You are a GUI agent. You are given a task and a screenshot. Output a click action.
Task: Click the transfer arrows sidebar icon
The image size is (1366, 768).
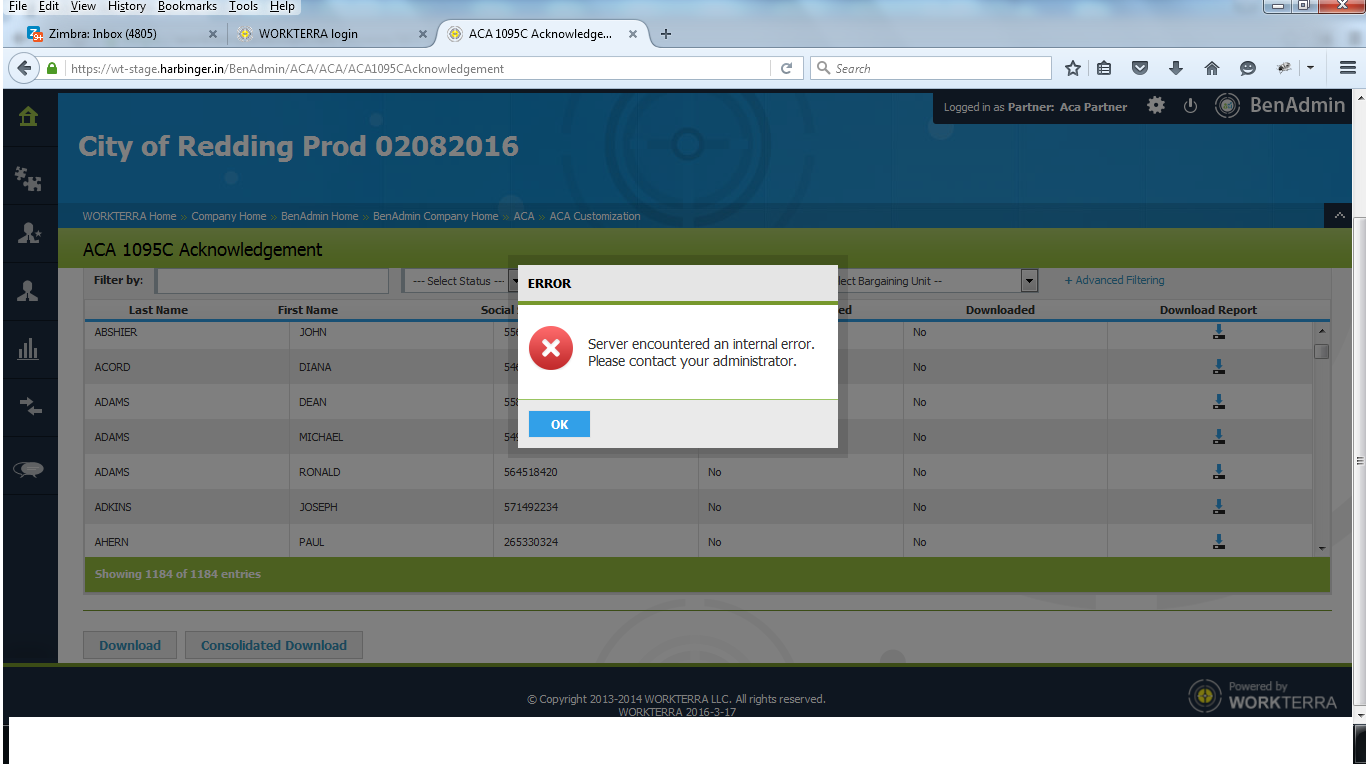click(x=28, y=406)
